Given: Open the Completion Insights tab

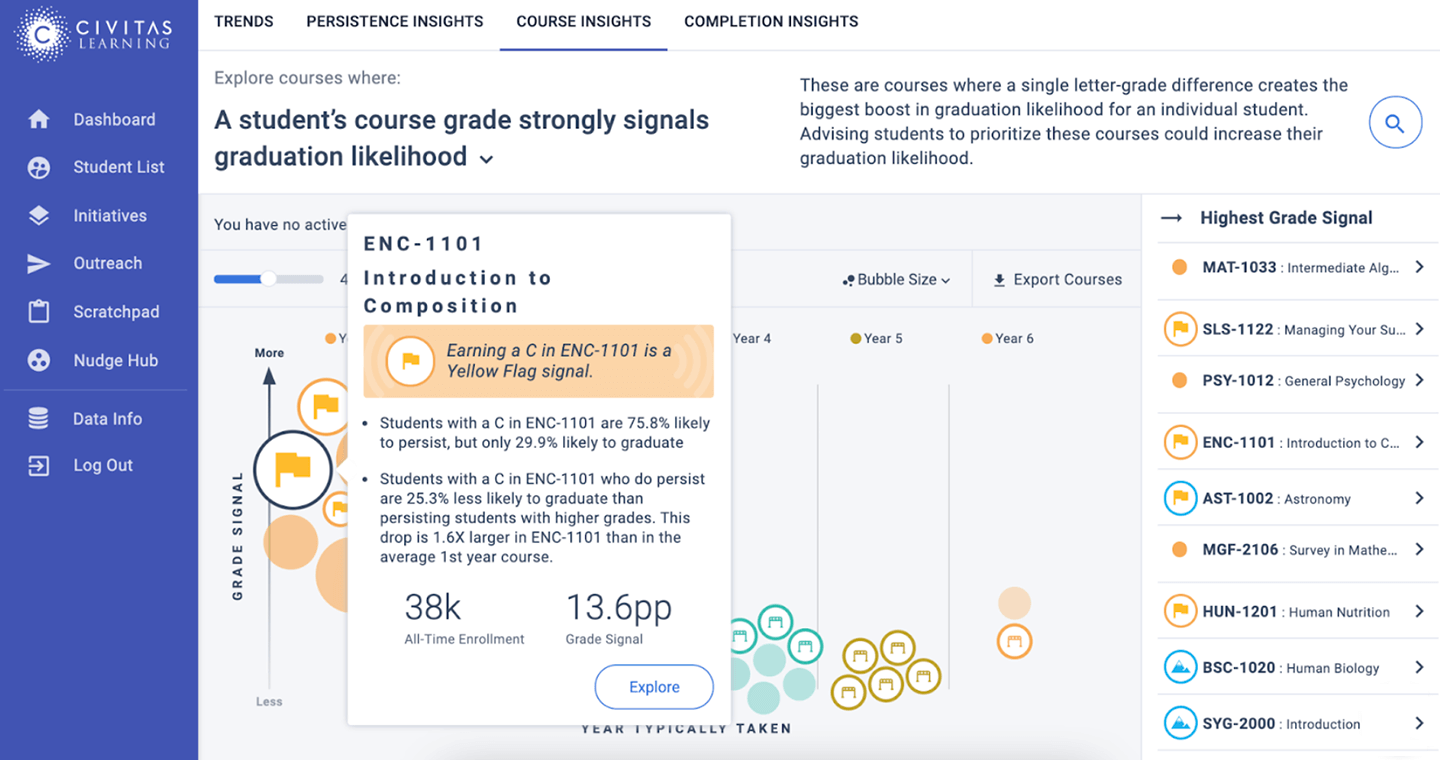Looking at the screenshot, I should (x=771, y=21).
